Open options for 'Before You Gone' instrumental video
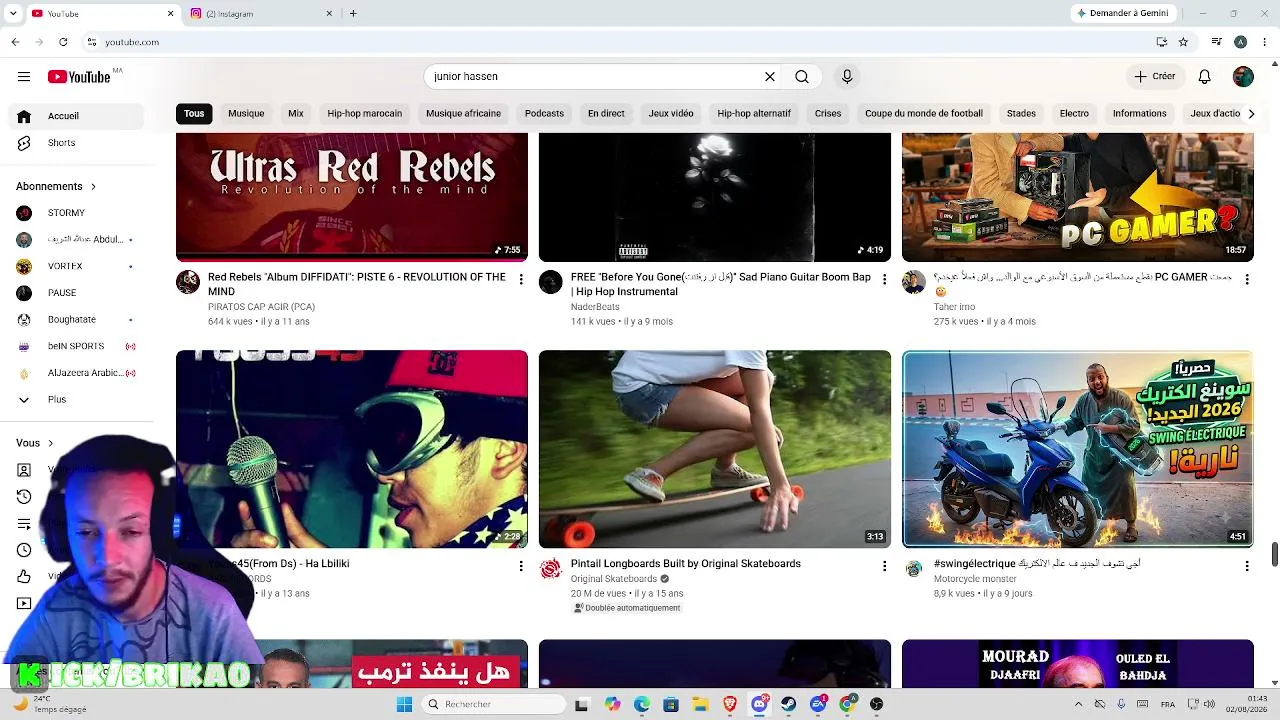The width and height of the screenshot is (1280, 720). pyautogui.click(x=883, y=280)
